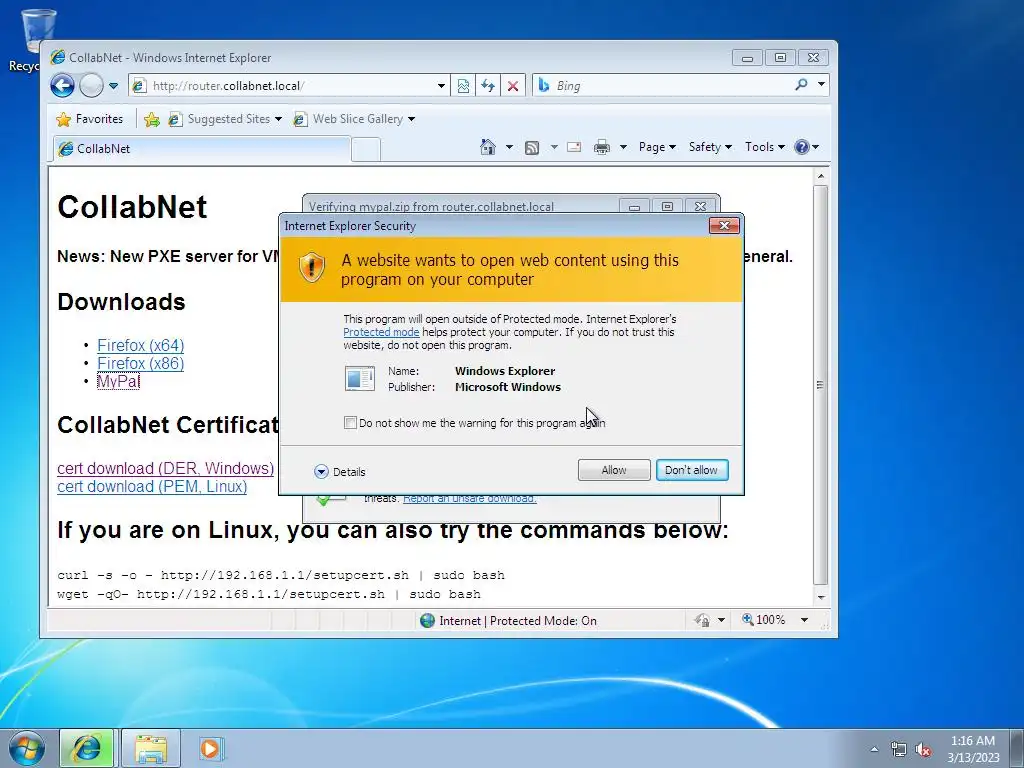Open the Help question mark menu
Image resolution: width=1024 pixels, height=768 pixels.
807,147
